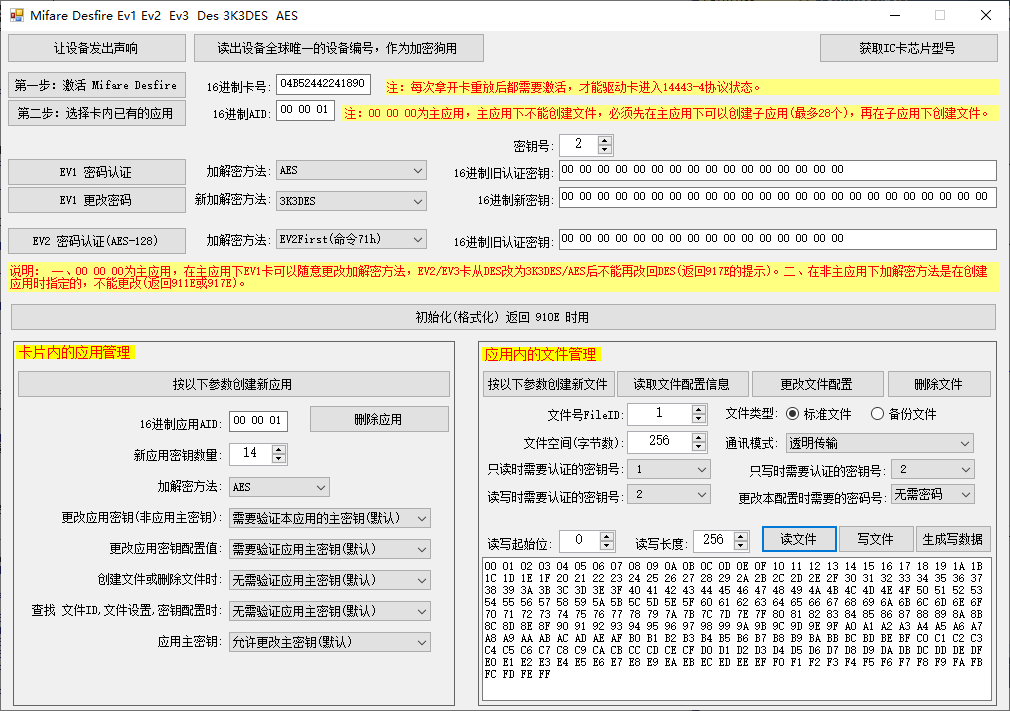The image size is (1010, 711).
Task: Open 查找 文件ID,文件设置,密钥配置时 dropdown
Action: pyautogui.click(x=330, y=611)
